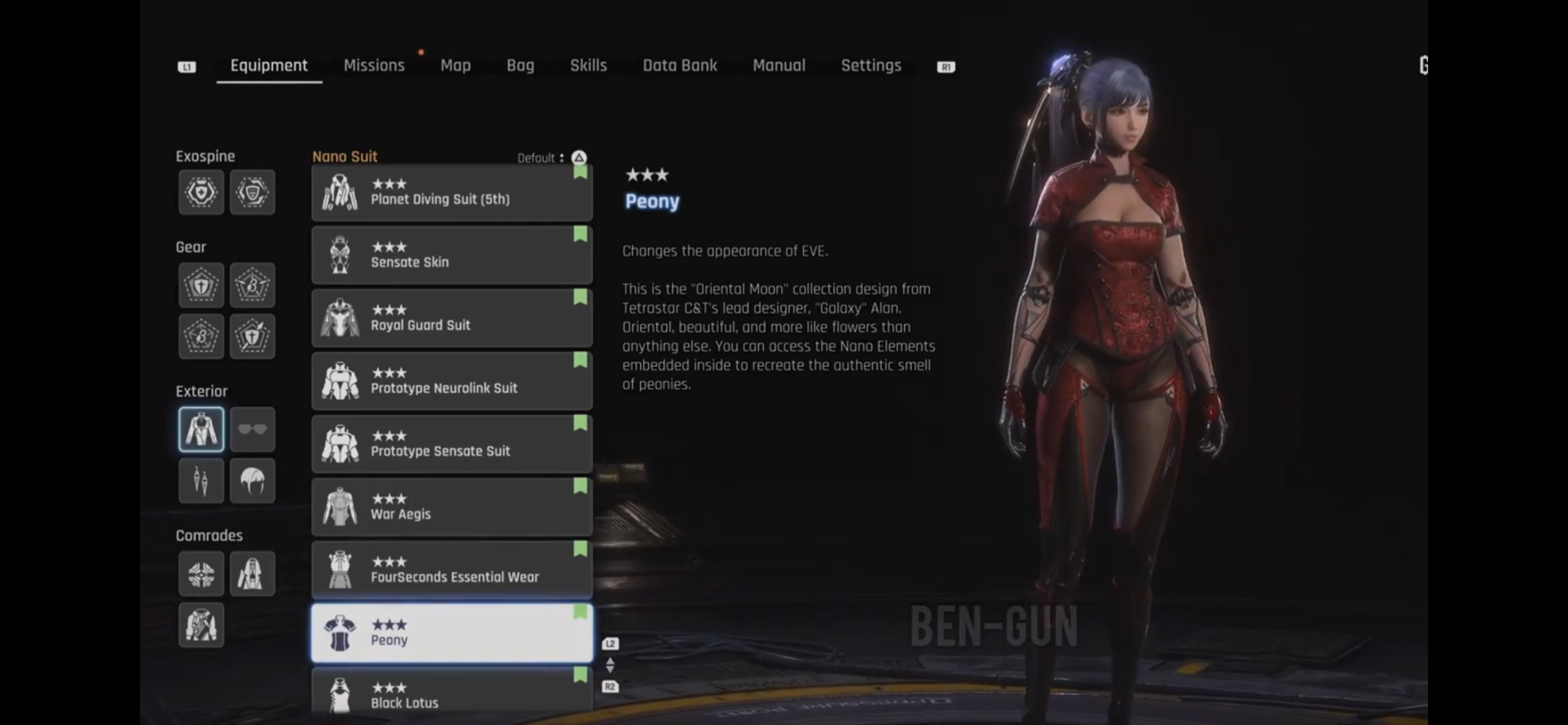This screenshot has width=1568, height=725.
Task: Open the hooded comrade outfit slot
Action: [x=252, y=574]
